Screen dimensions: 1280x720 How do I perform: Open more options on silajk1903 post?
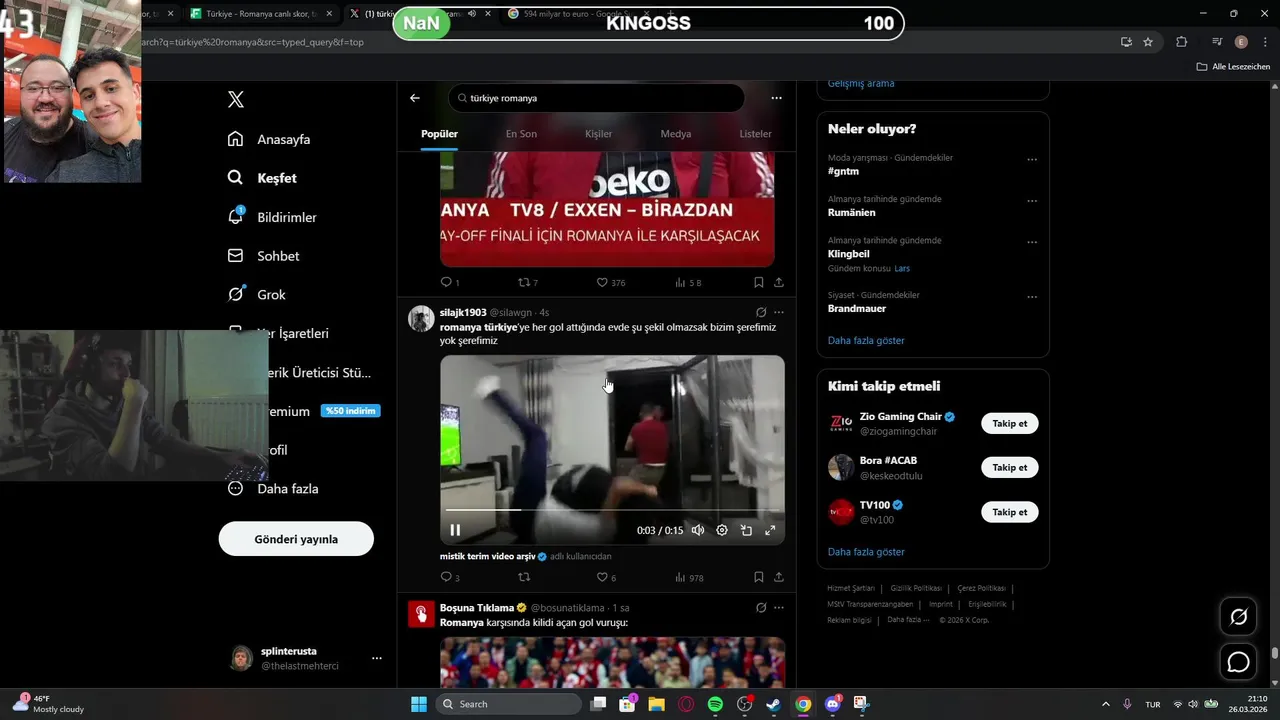[x=779, y=312]
